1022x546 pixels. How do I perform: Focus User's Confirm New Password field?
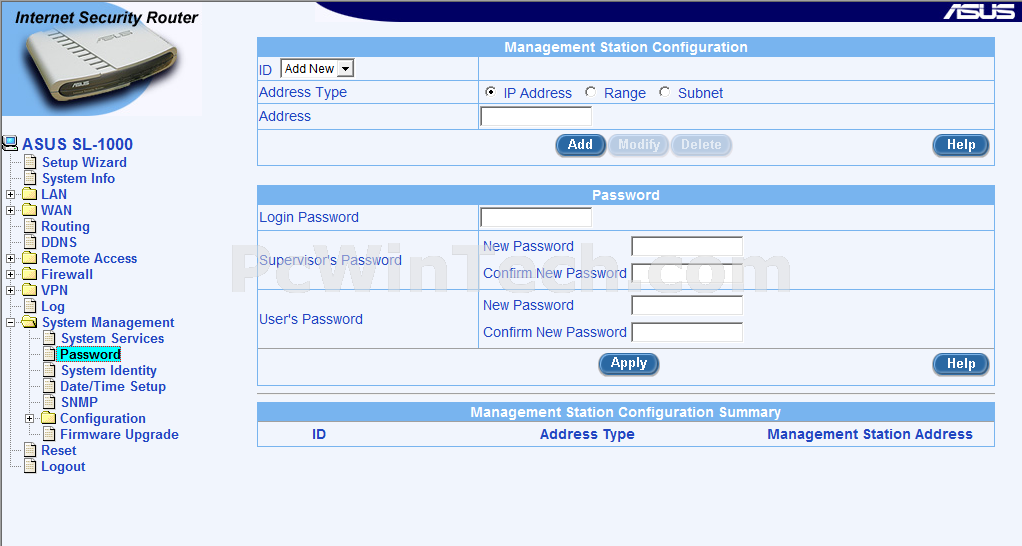tap(687, 332)
